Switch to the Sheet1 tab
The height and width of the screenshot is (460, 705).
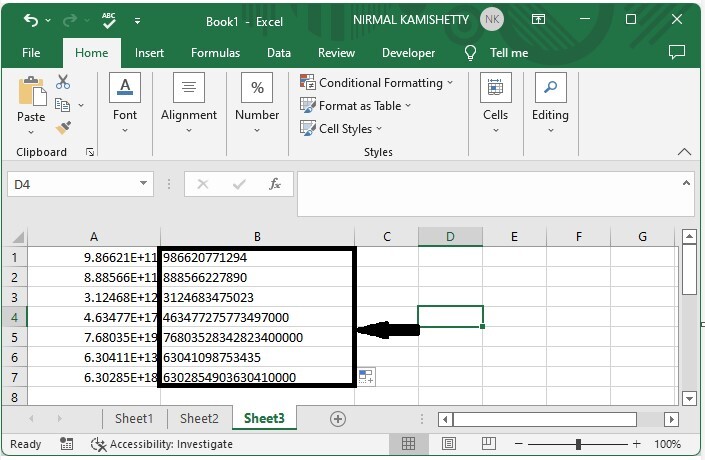click(134, 419)
